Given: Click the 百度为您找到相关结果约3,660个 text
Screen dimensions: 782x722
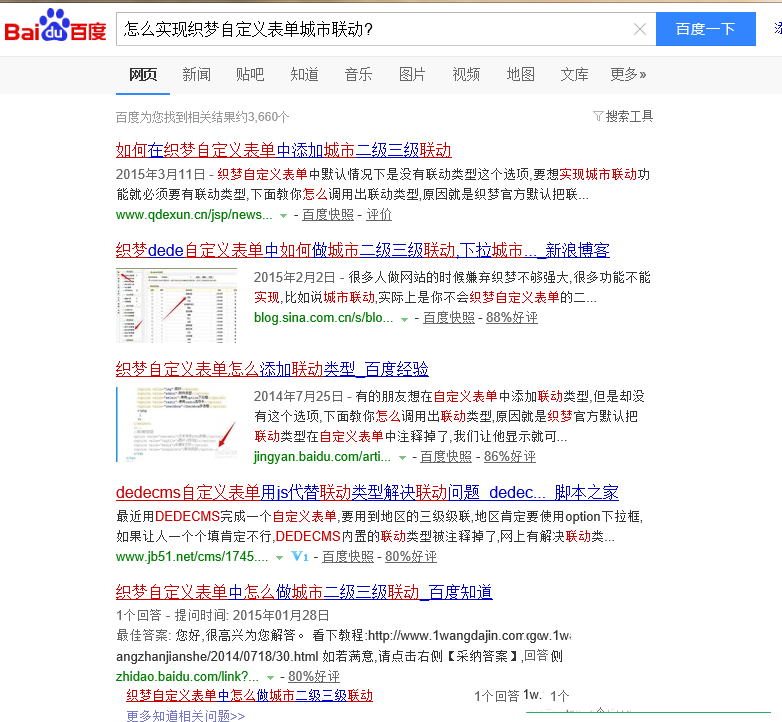Looking at the screenshot, I should click(x=202, y=117).
